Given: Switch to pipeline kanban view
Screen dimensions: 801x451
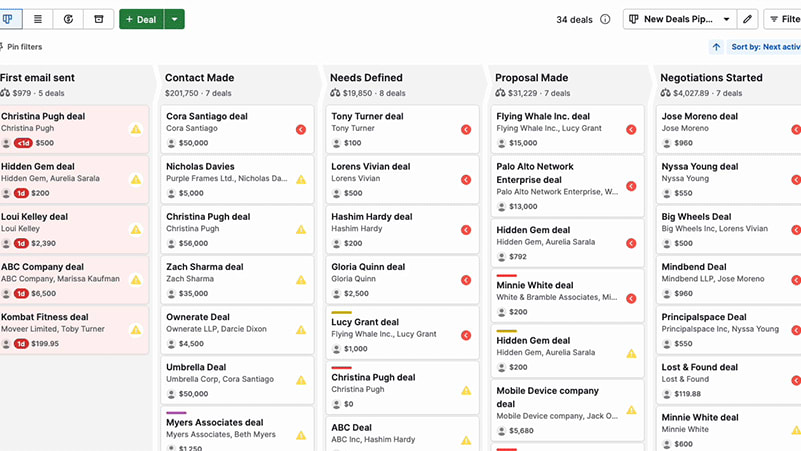Looking at the screenshot, I should pos(9,19).
